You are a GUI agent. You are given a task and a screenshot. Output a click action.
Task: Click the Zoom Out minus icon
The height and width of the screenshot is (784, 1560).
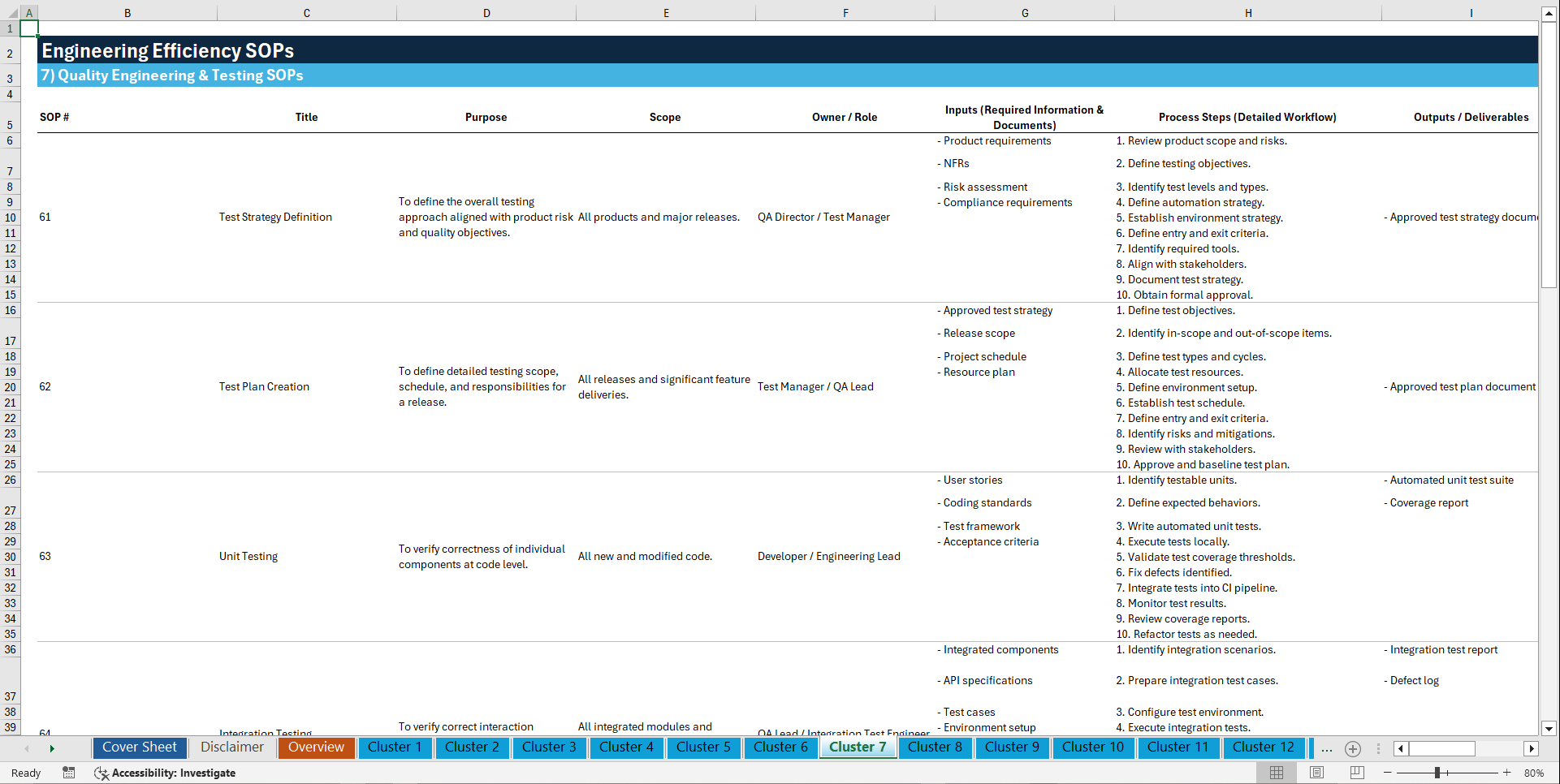coord(1388,773)
